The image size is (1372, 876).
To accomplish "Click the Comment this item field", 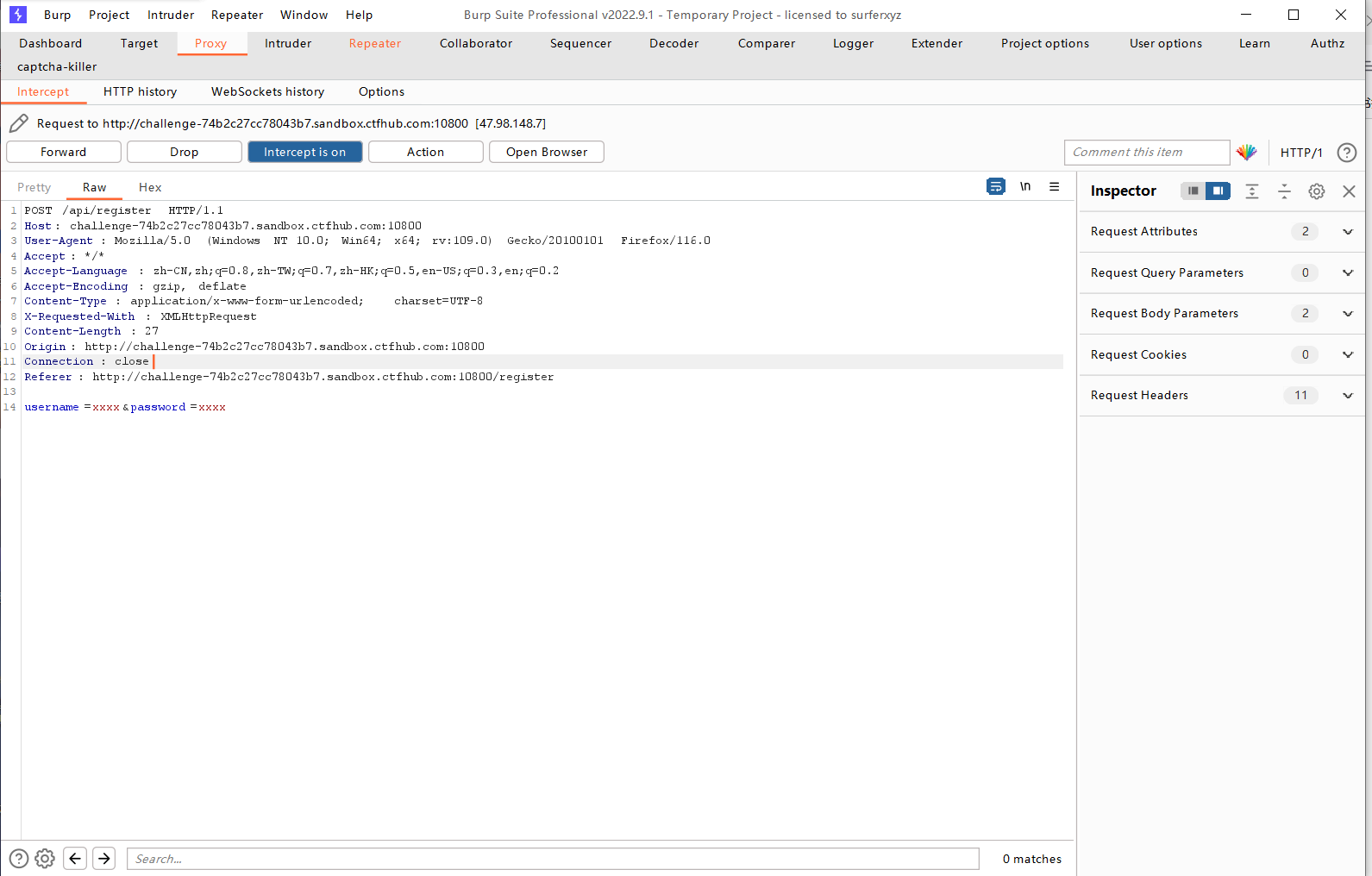I will pos(1147,153).
